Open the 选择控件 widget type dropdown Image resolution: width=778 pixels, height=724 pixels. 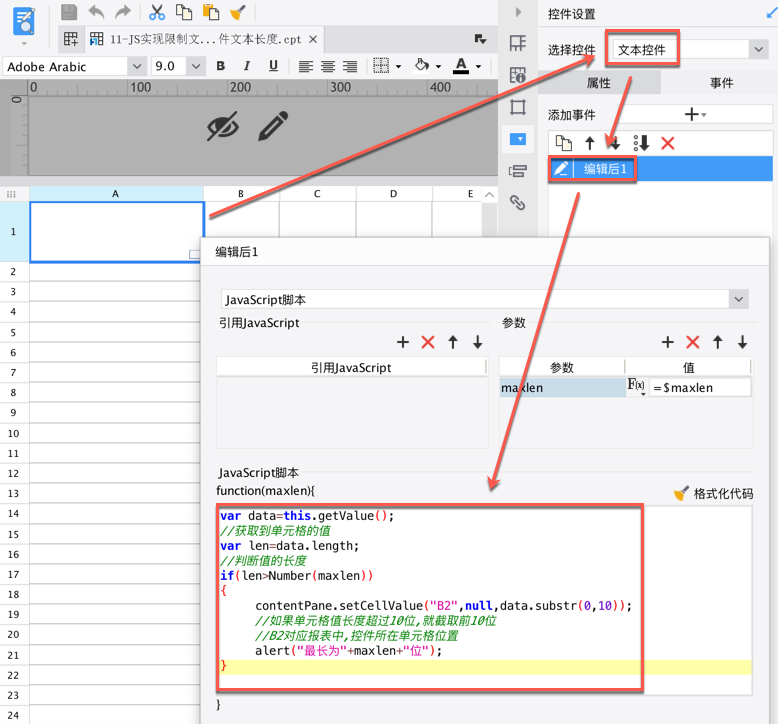[757, 49]
